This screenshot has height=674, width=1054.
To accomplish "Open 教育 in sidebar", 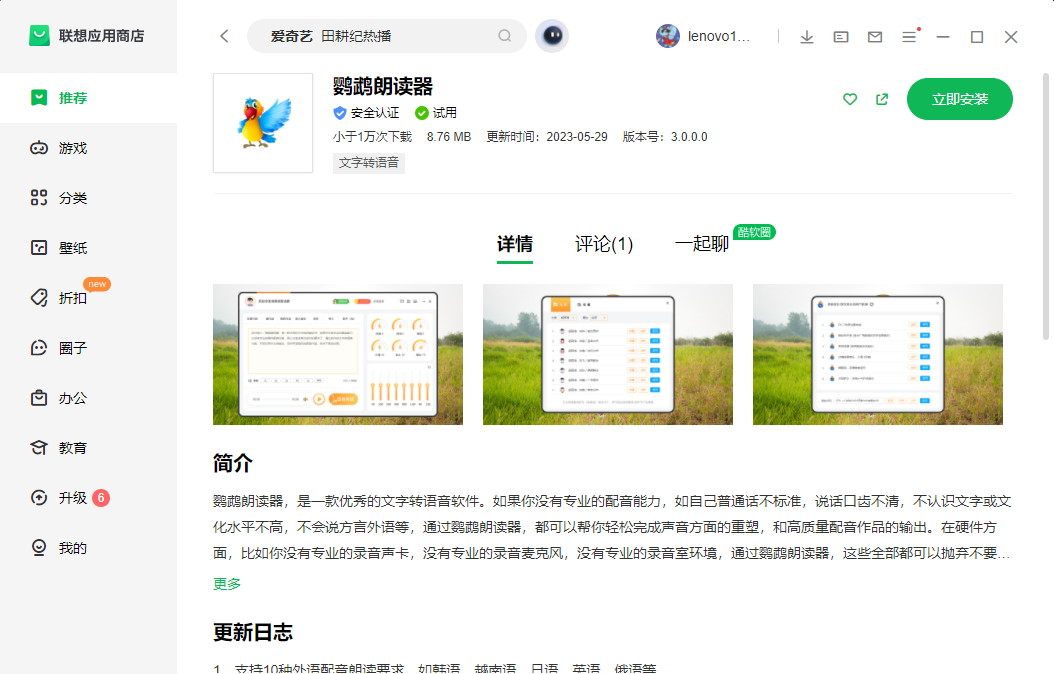I will 88,448.
